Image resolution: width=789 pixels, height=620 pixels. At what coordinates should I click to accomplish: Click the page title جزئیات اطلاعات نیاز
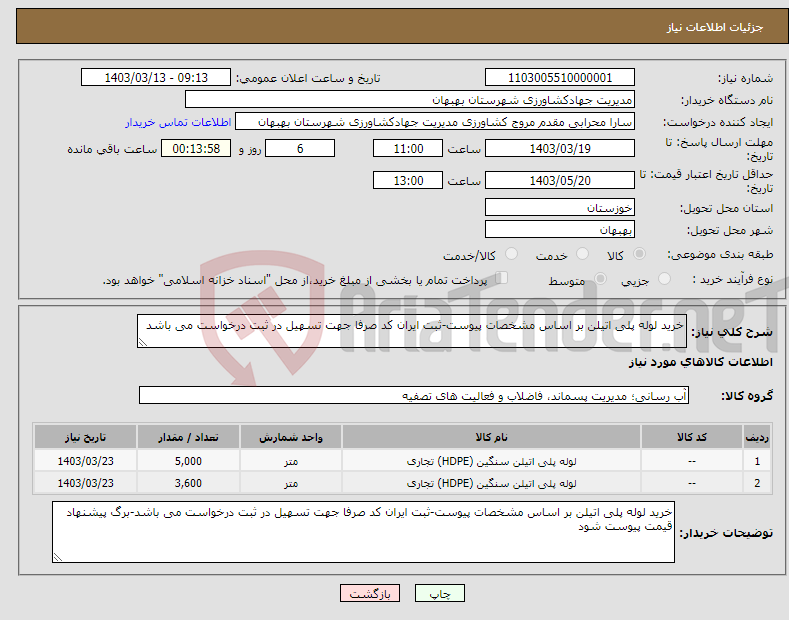[715, 27]
